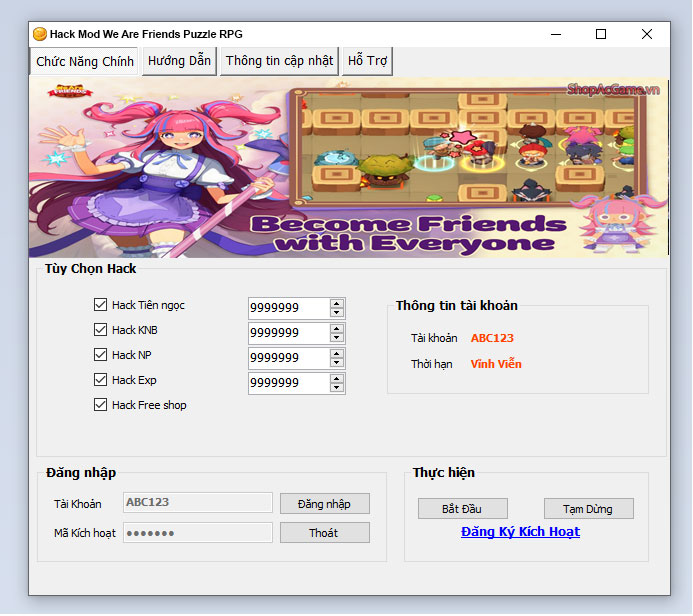Click the Mã Kích hoạt password field
The width and height of the screenshot is (693, 616).
click(x=198, y=532)
